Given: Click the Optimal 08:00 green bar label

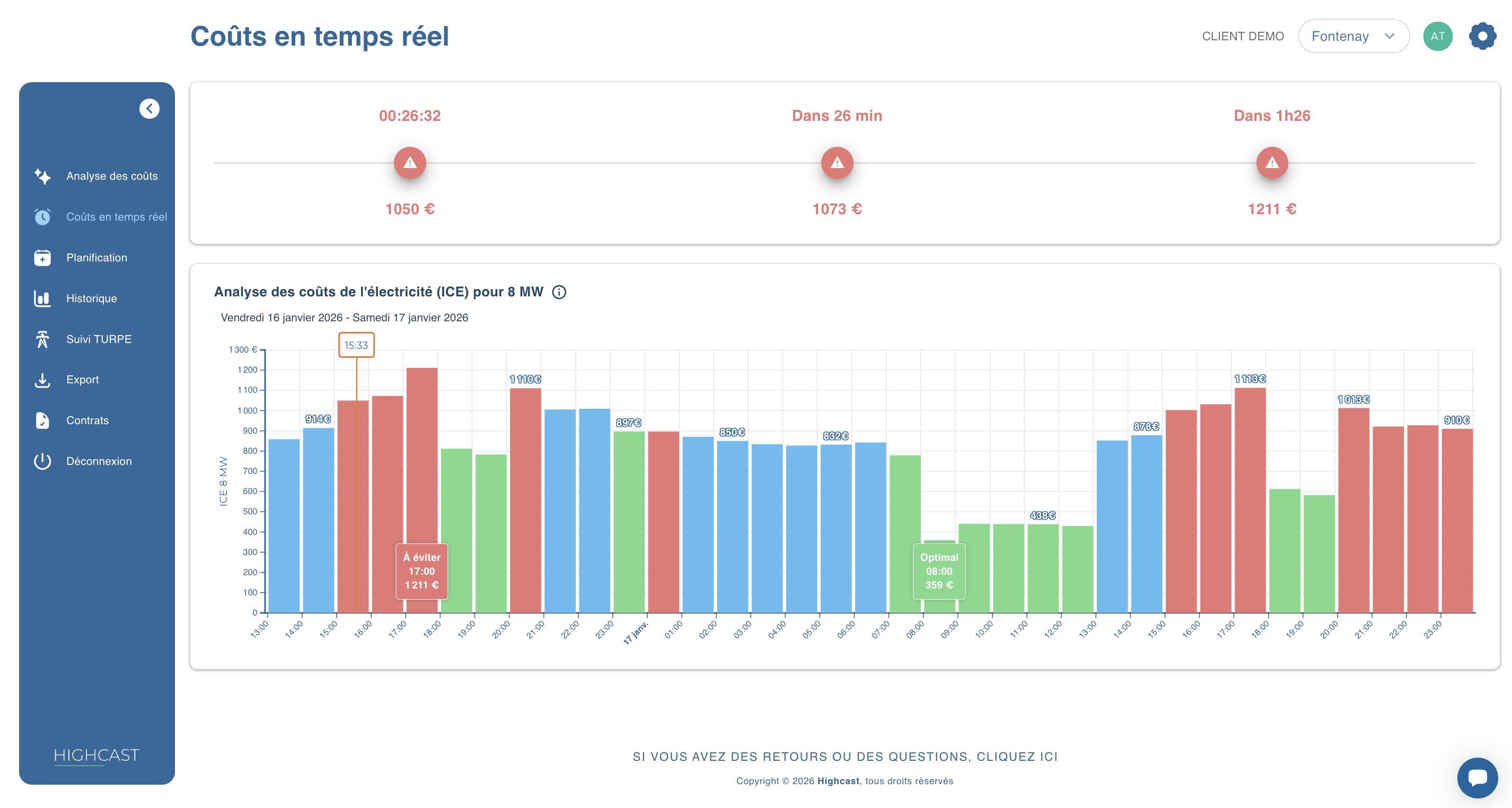Looking at the screenshot, I should click(938, 571).
